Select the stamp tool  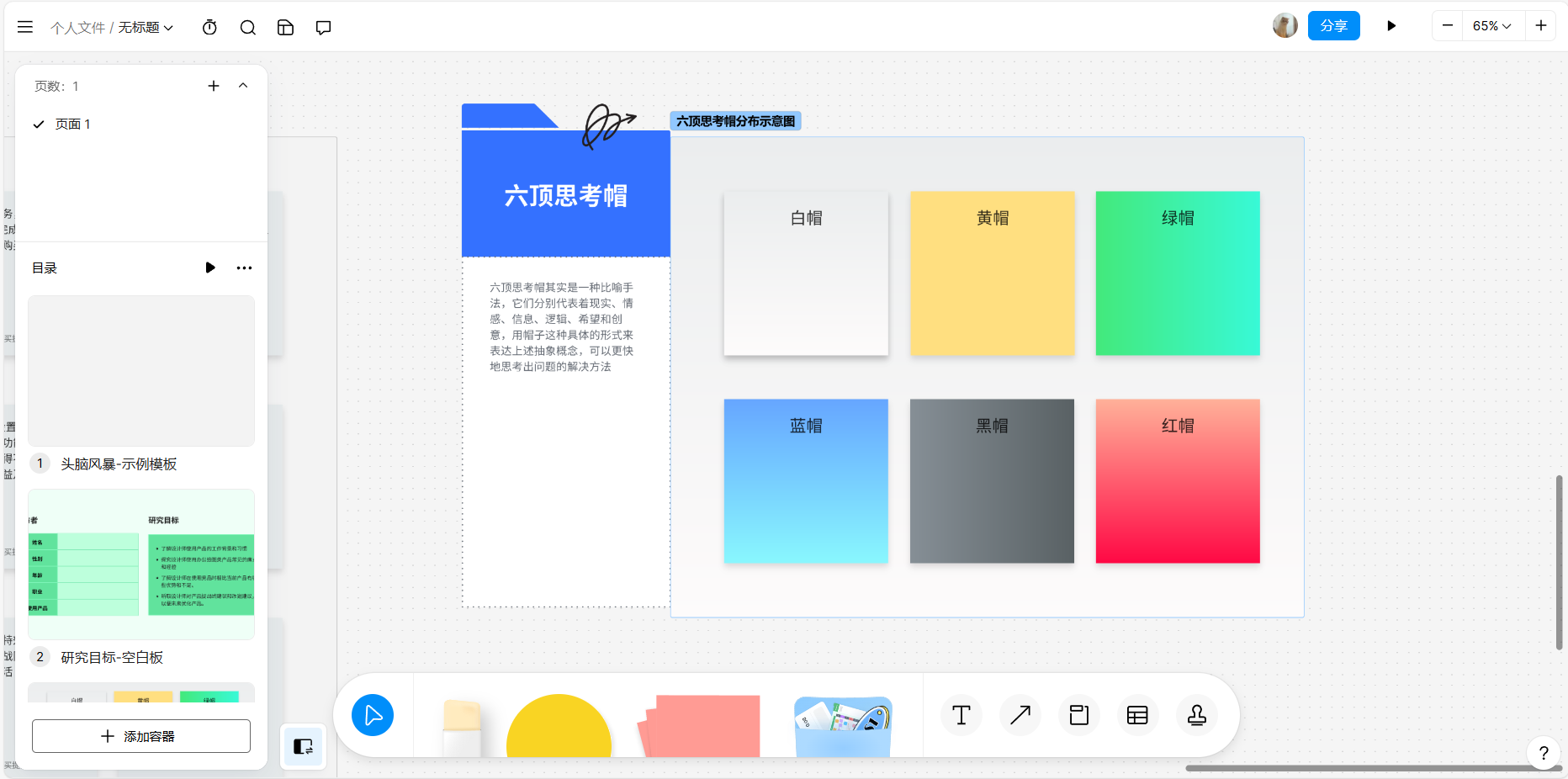coord(1196,715)
